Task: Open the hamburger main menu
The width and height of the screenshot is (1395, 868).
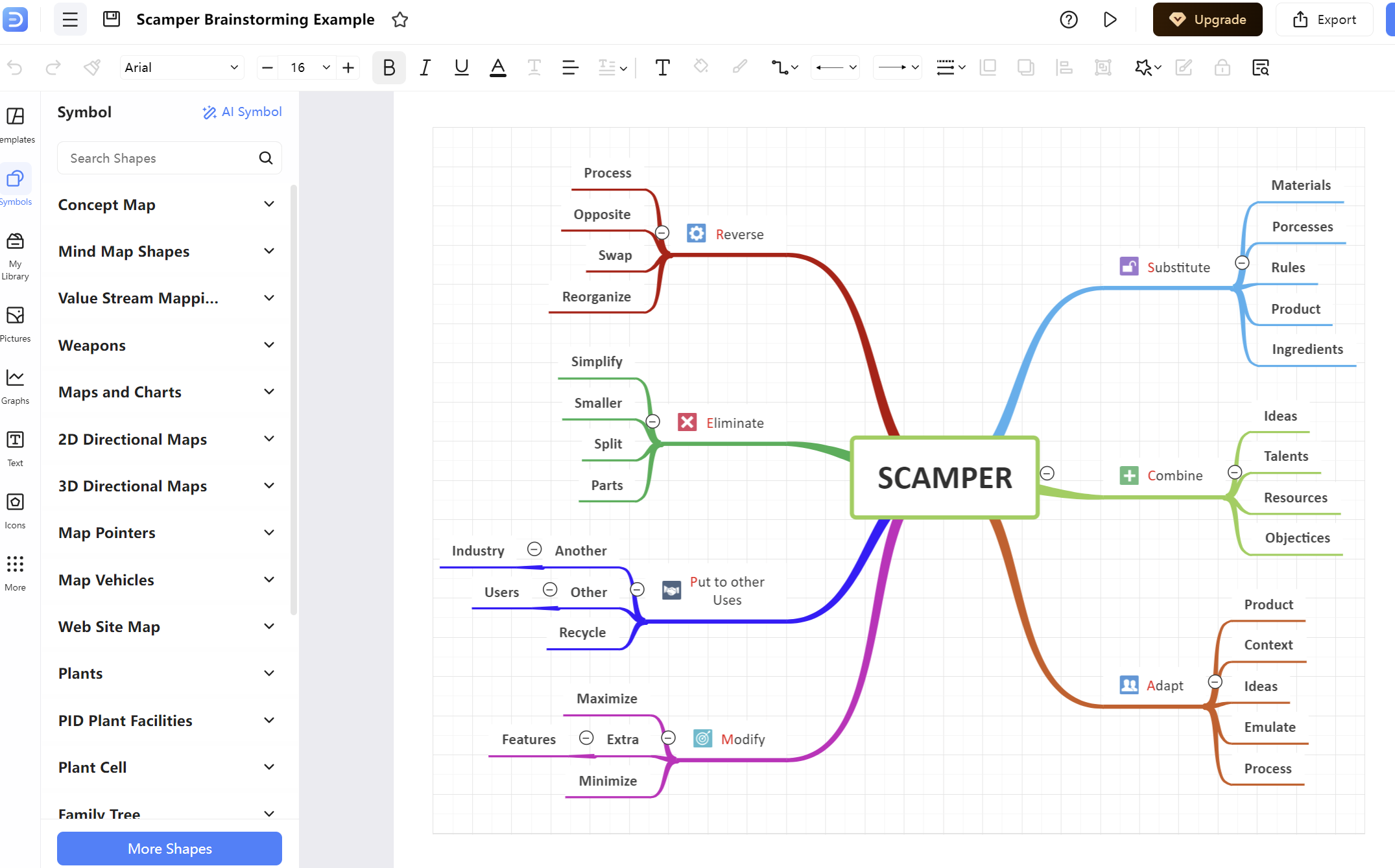Action: [x=70, y=19]
